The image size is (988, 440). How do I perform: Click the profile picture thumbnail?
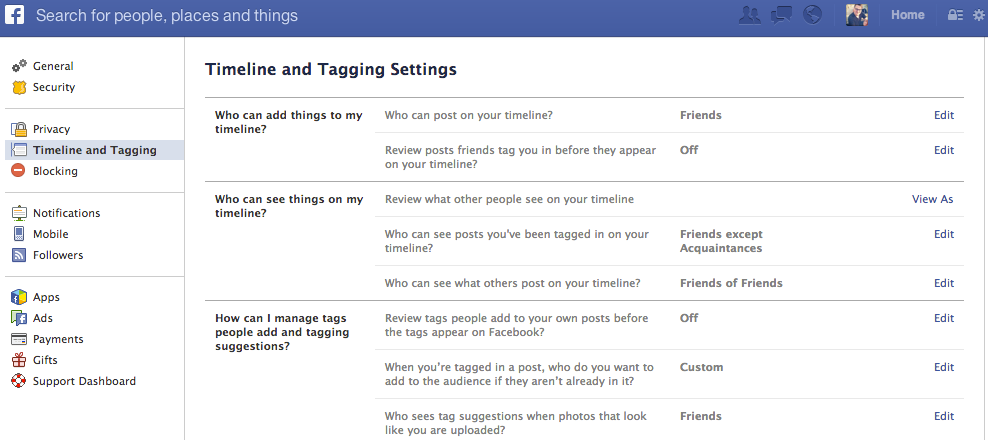click(x=856, y=15)
